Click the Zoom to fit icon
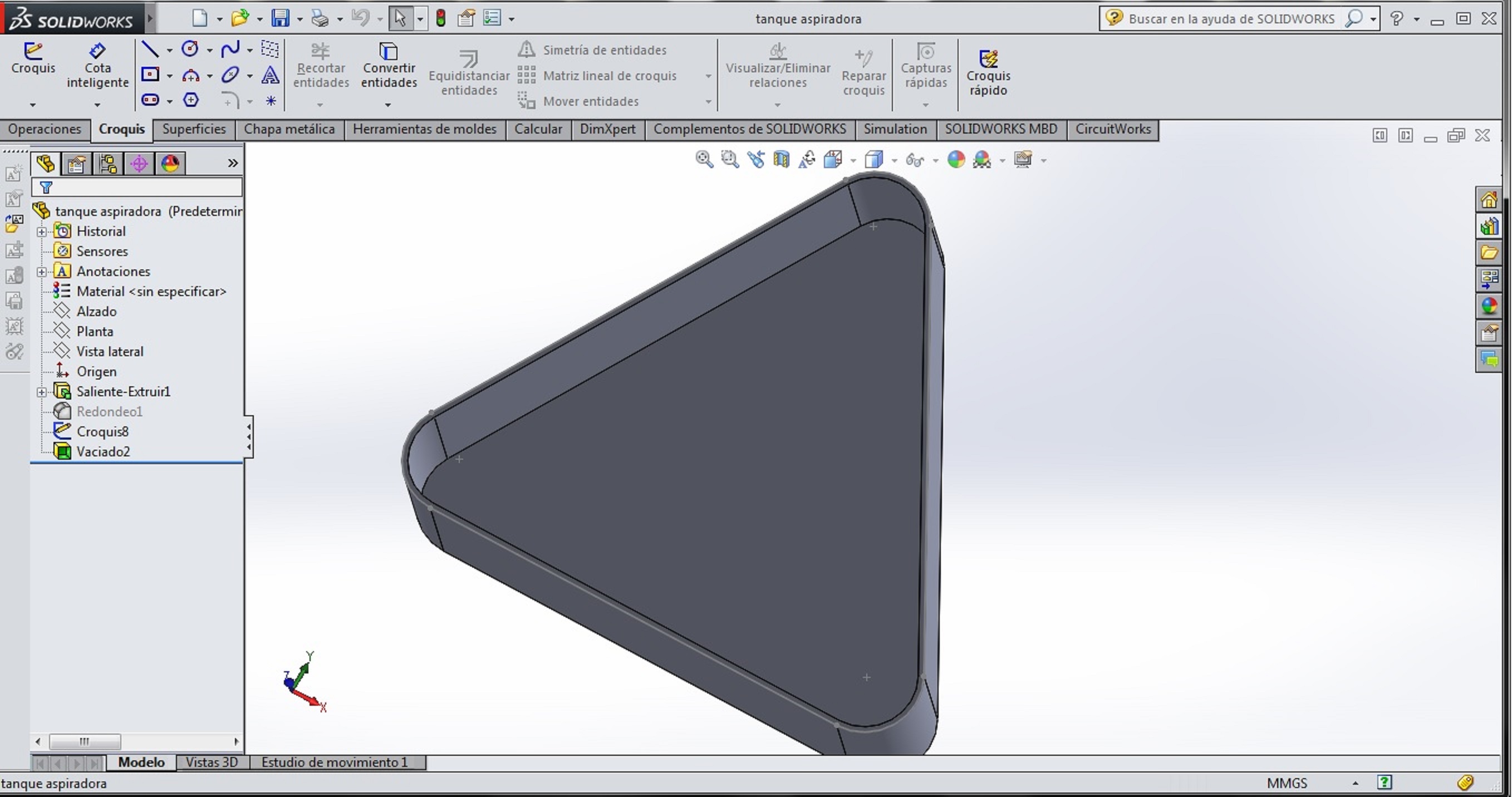This screenshot has height=797, width=1512. point(704,160)
